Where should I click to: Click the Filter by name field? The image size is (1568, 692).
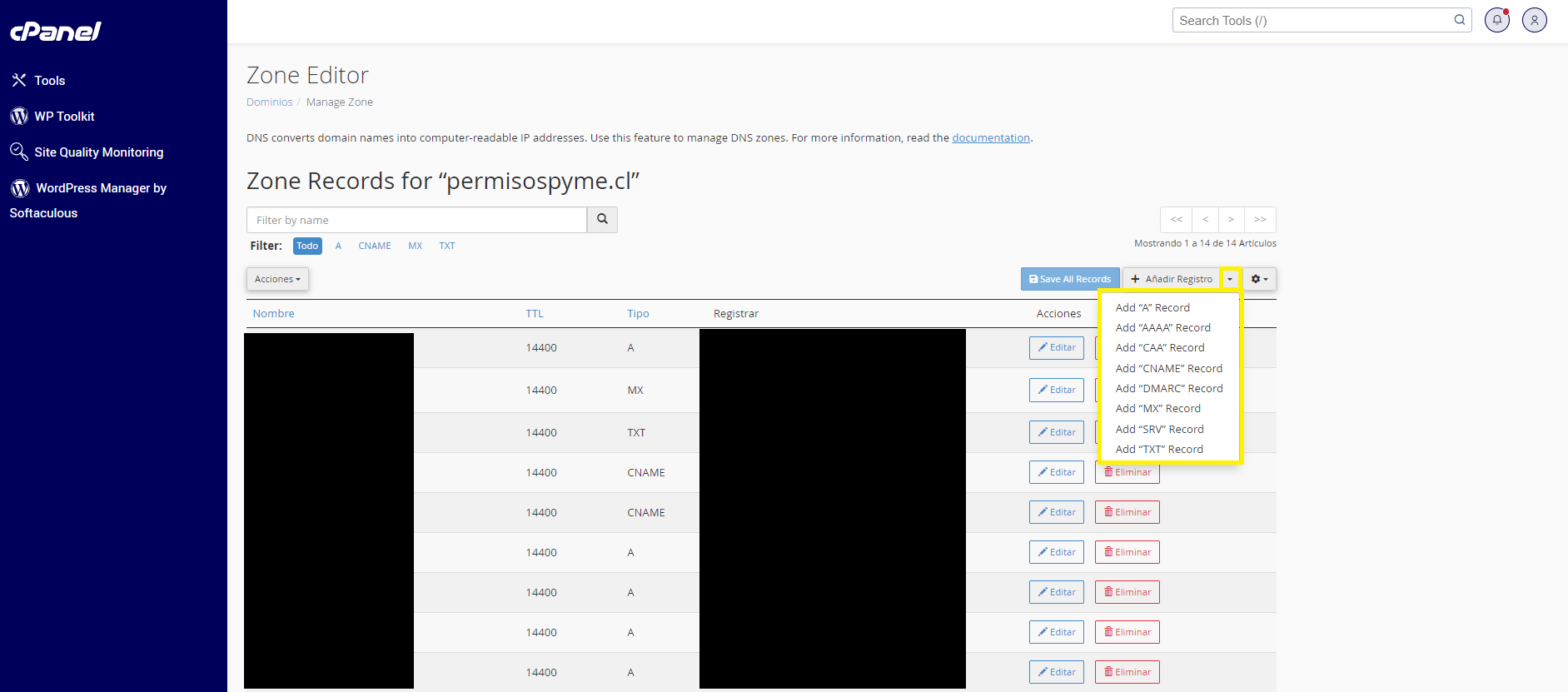416,220
